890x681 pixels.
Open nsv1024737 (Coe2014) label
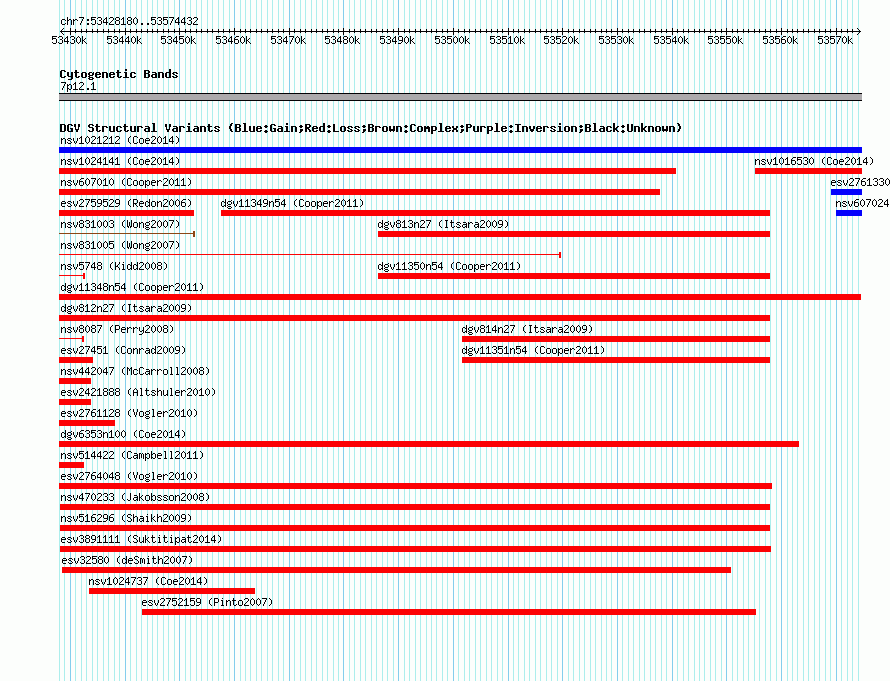148,581
